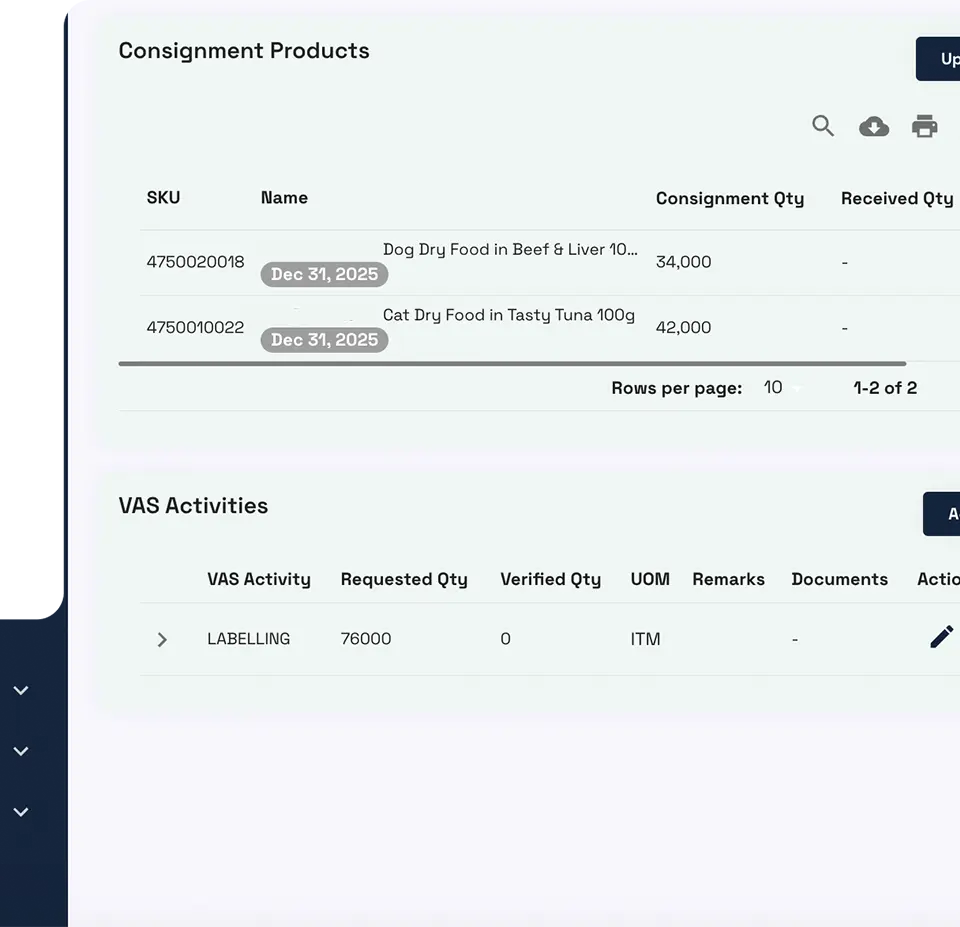Expand the middle sidebar navigation chevron
Viewport: 960px width, 927px height.
click(20, 751)
